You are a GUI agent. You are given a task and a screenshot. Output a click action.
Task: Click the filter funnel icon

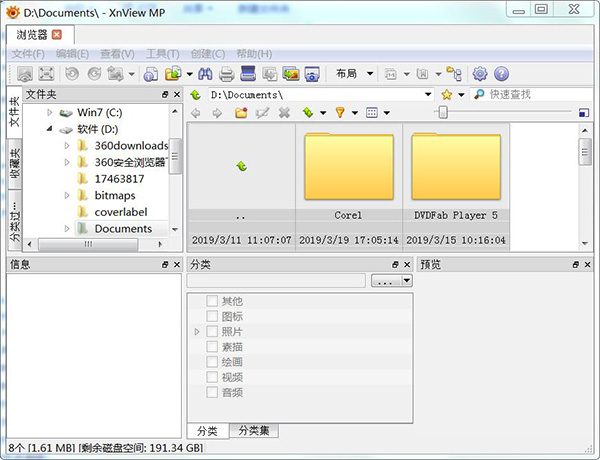(340, 113)
